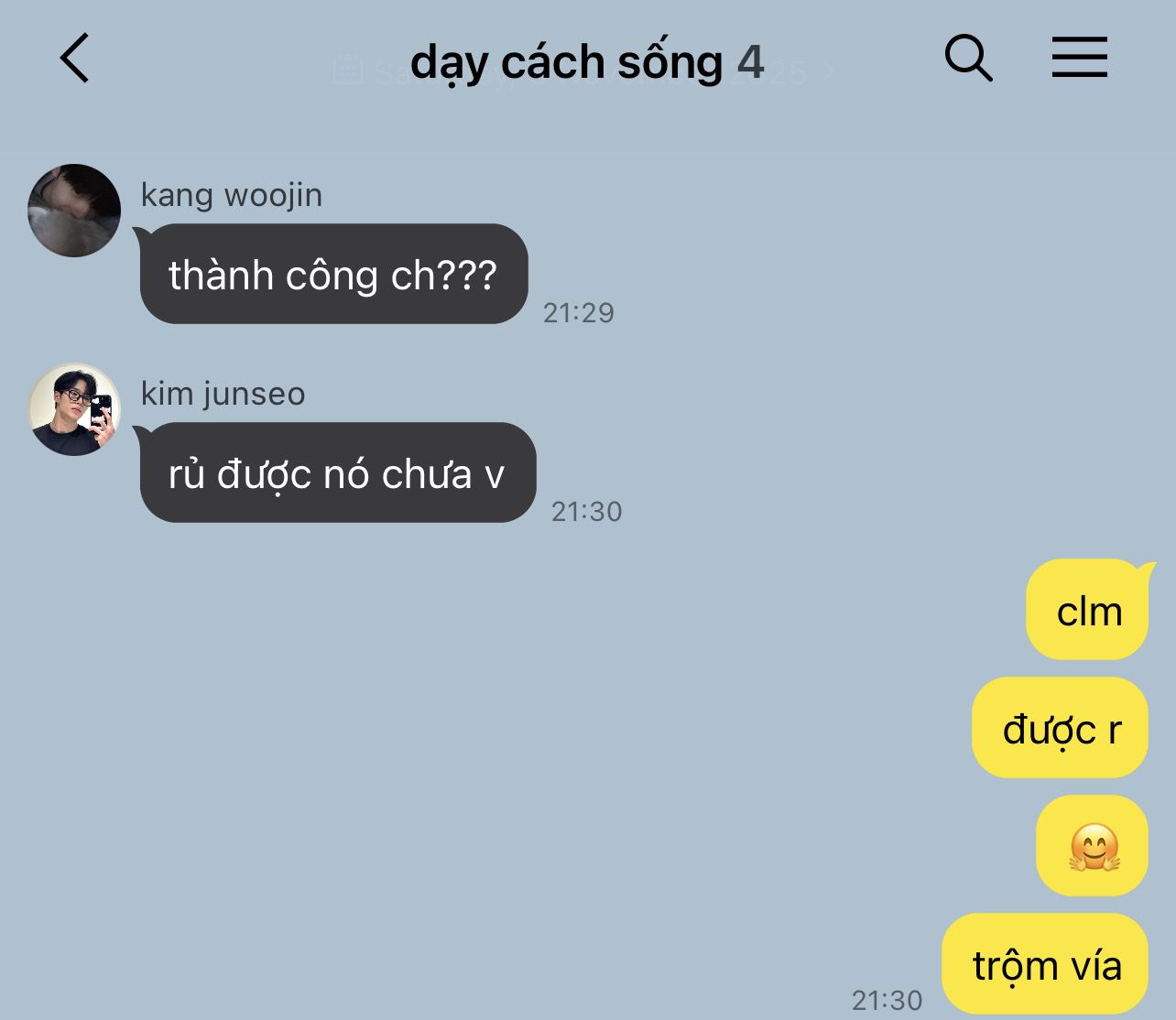
Task: Tap the 'trộm vía' message bubble
Action: point(1045,964)
